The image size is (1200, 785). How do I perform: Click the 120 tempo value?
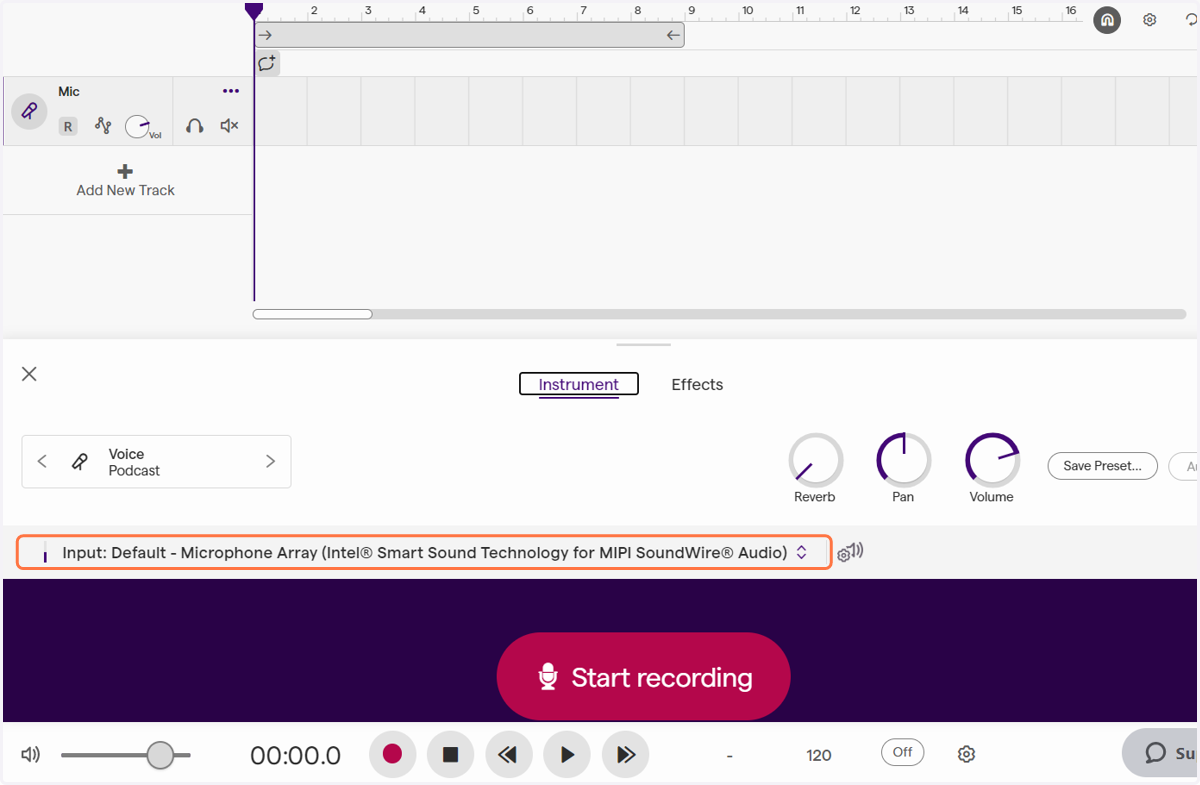819,755
